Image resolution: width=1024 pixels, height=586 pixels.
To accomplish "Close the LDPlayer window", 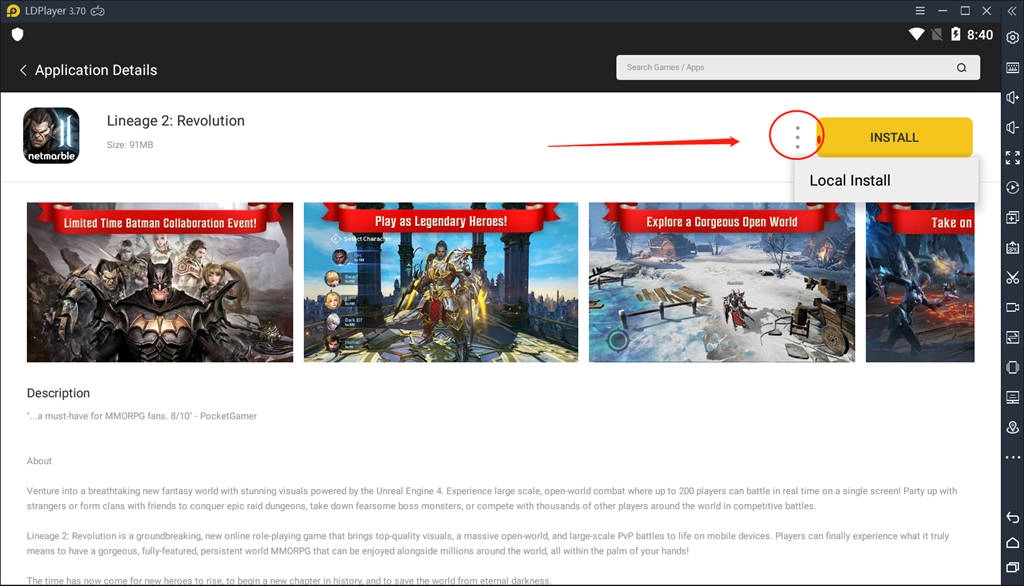I will click(x=987, y=10).
